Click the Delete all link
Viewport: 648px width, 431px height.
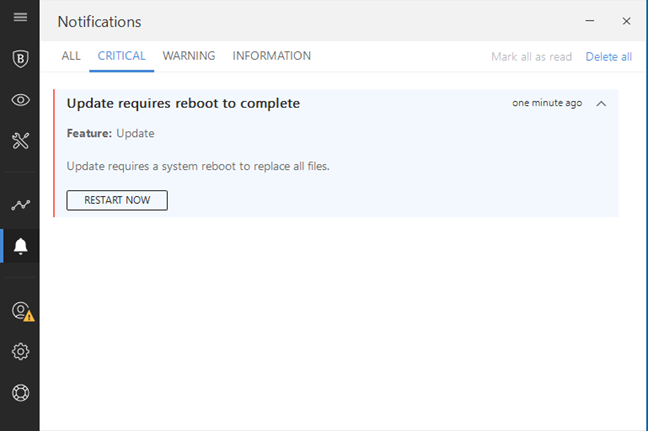coord(608,57)
